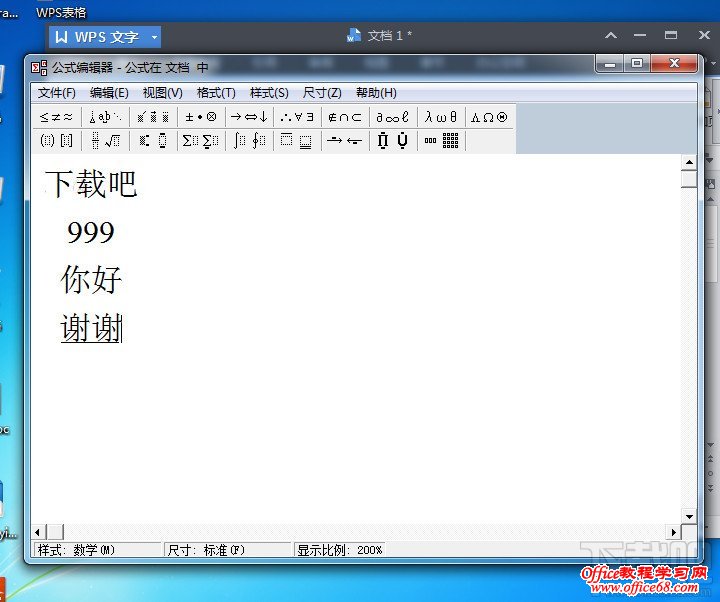
Task: Open the lowercase Greek letters palette (λωθ)
Action: pos(441,117)
